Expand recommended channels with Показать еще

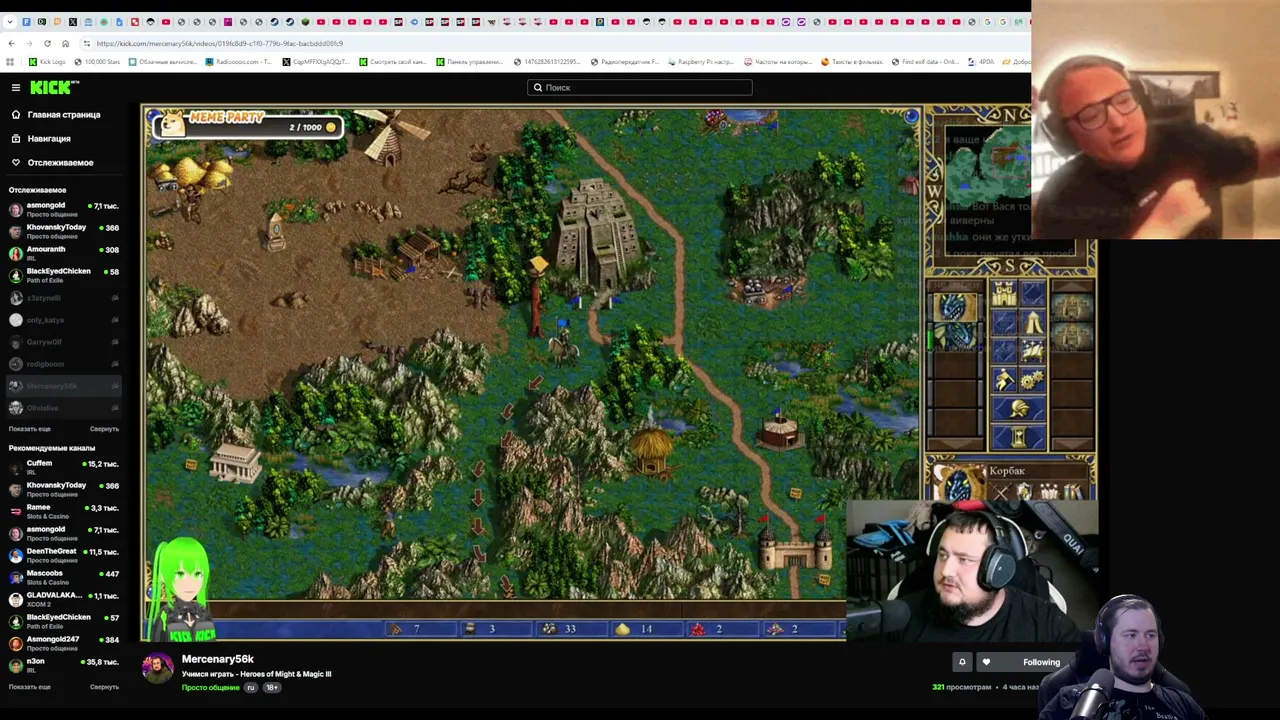[x=30, y=687]
